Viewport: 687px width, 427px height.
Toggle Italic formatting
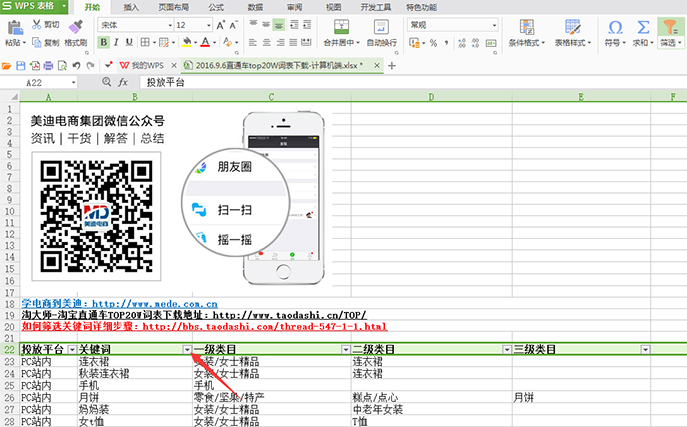116,42
